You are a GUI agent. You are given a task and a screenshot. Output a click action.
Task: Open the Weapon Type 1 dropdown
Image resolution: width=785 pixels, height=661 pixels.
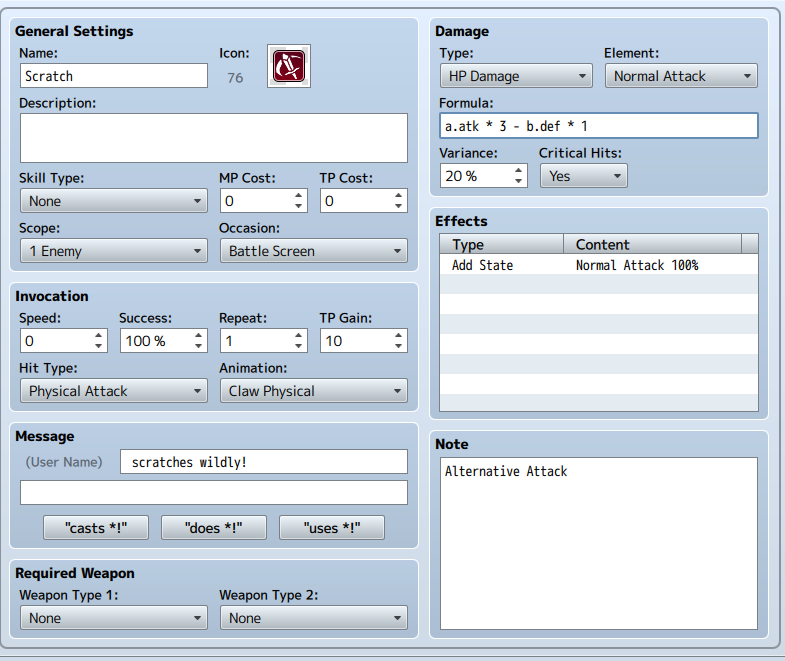click(x=113, y=618)
